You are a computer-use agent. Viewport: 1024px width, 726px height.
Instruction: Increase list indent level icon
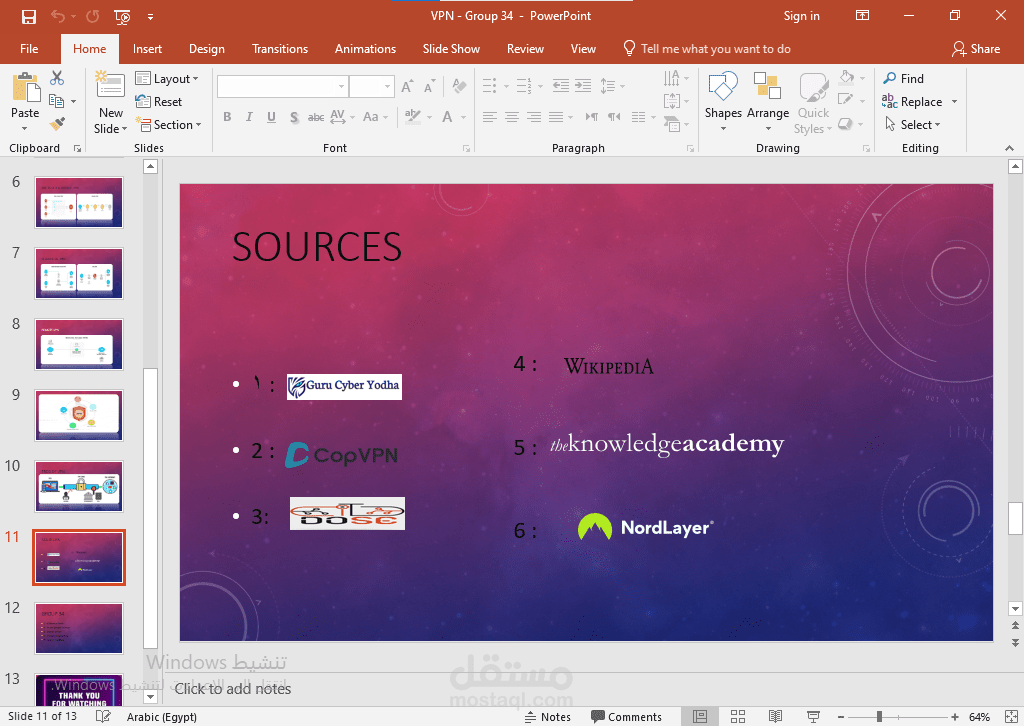click(x=583, y=86)
